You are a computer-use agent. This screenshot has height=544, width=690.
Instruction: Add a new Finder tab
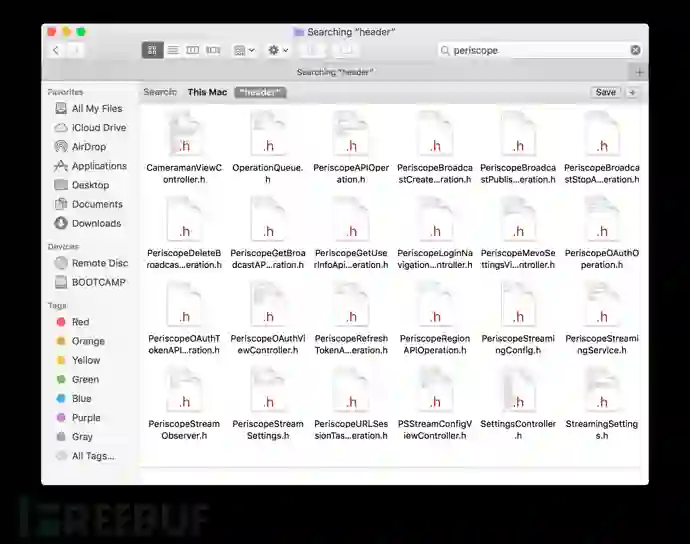pos(639,72)
